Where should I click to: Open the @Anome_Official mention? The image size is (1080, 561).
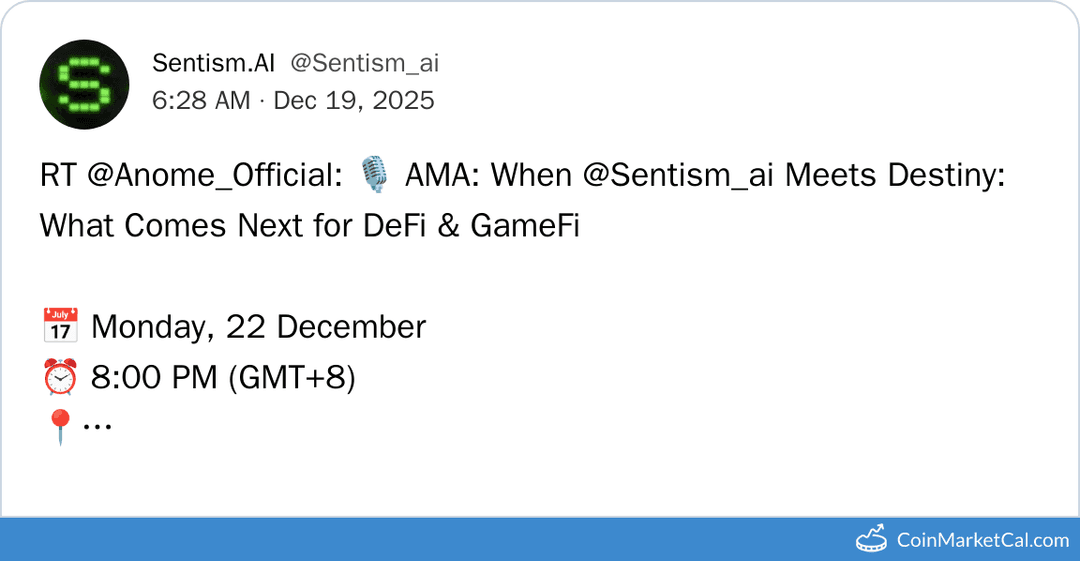(210, 177)
